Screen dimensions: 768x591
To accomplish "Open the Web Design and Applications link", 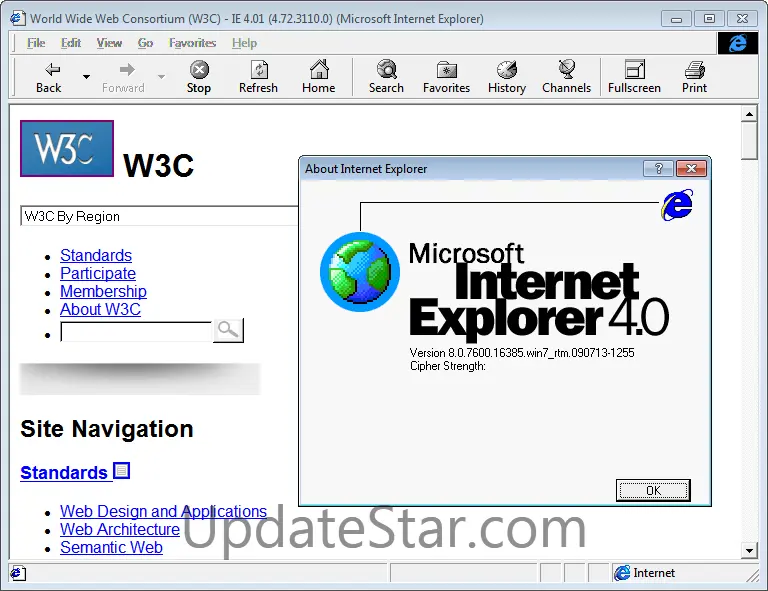I will point(164,511).
